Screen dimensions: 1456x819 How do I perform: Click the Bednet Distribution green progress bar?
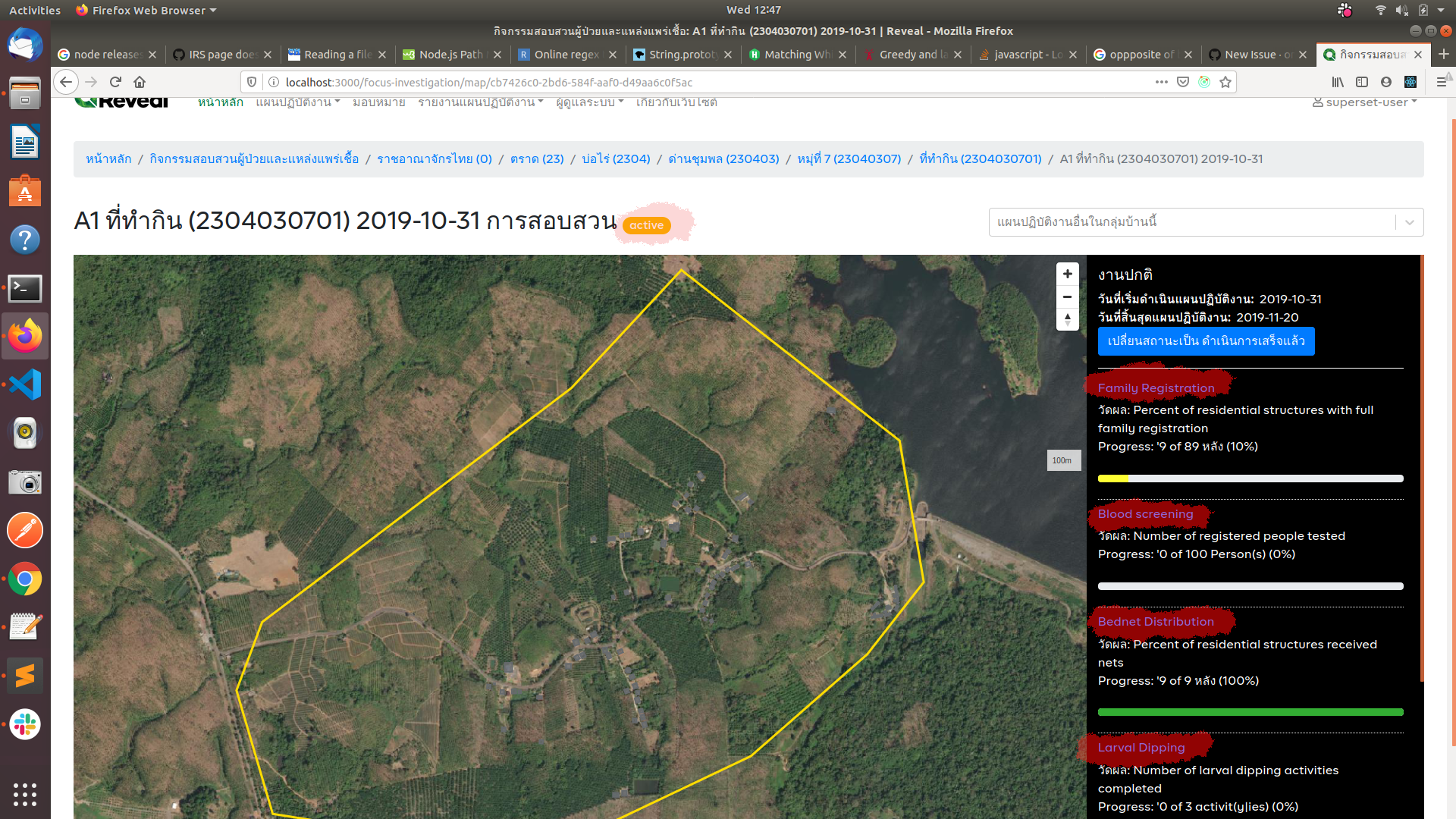1250,712
